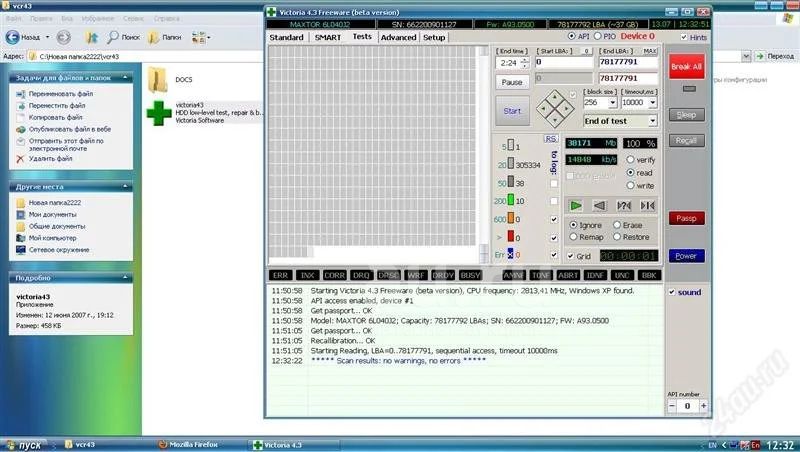Switch to the Advanced tab
The width and height of the screenshot is (800, 452).
click(398, 37)
